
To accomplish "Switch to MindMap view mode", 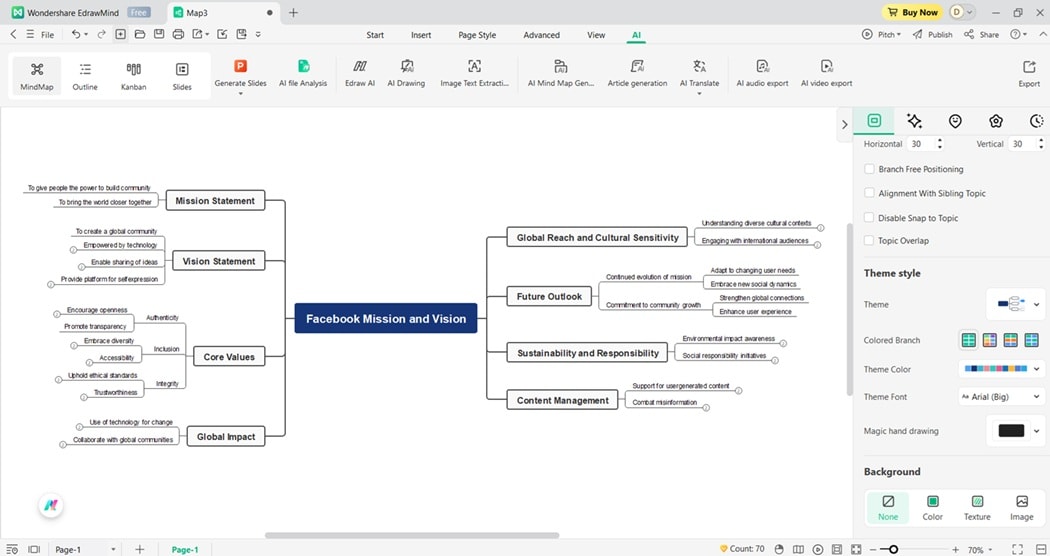I will pos(37,76).
